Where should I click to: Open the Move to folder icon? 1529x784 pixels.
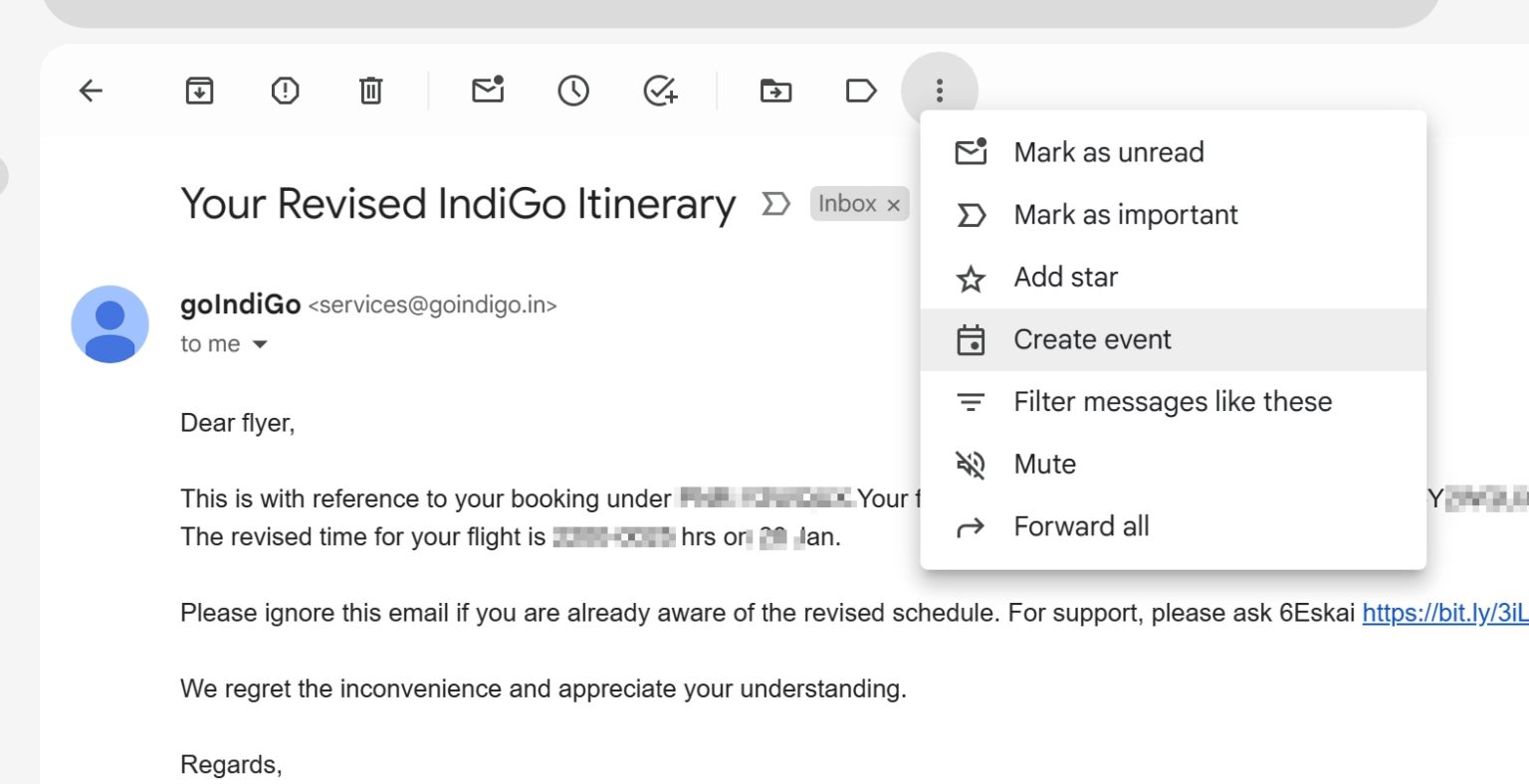(x=776, y=92)
